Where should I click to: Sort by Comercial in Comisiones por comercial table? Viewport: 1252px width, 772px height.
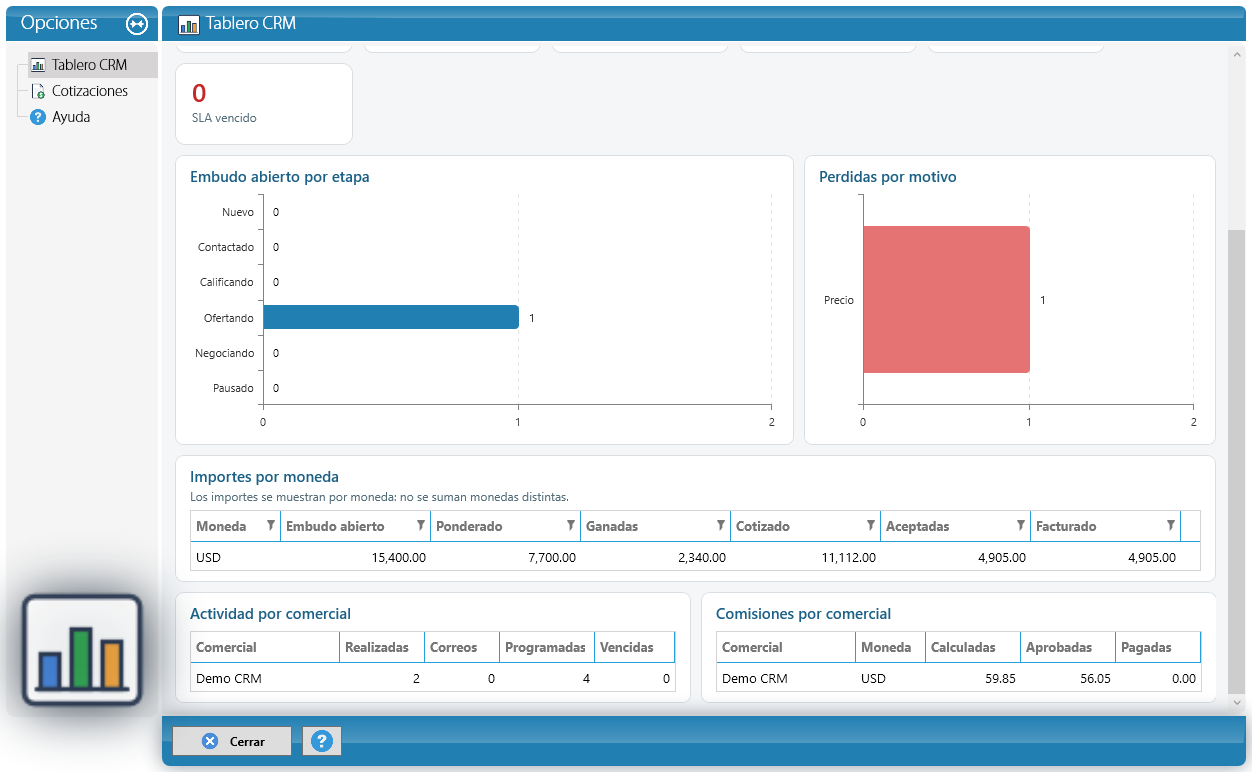tap(786, 647)
